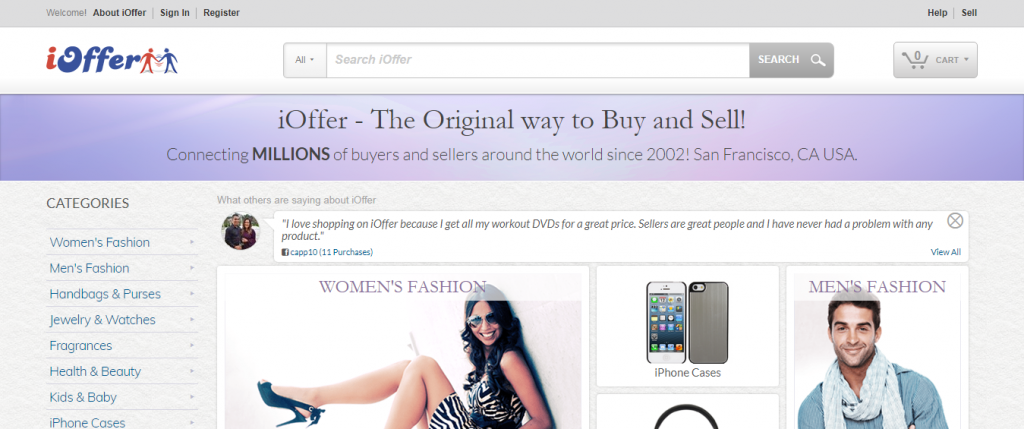Open the reviewer's profile photo

[x=241, y=231]
